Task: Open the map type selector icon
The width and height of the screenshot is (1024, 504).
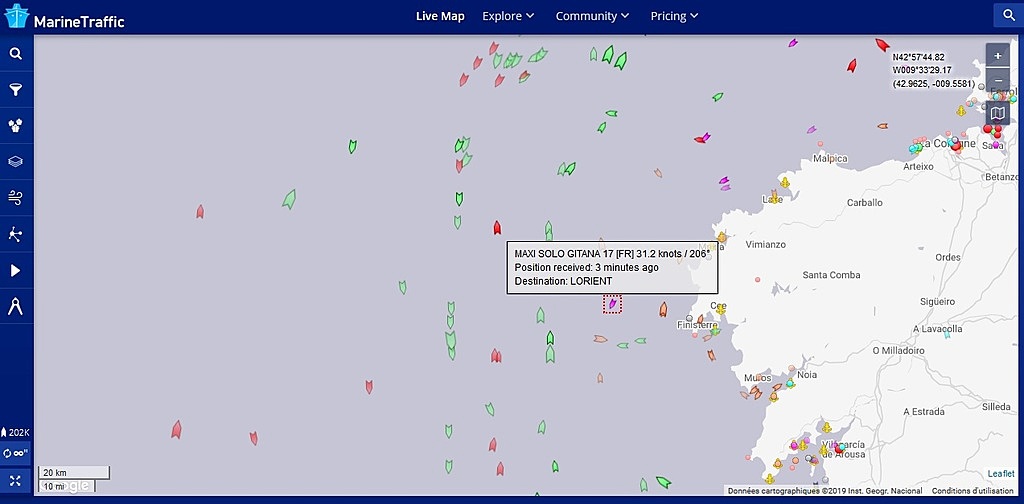Action: [997, 114]
